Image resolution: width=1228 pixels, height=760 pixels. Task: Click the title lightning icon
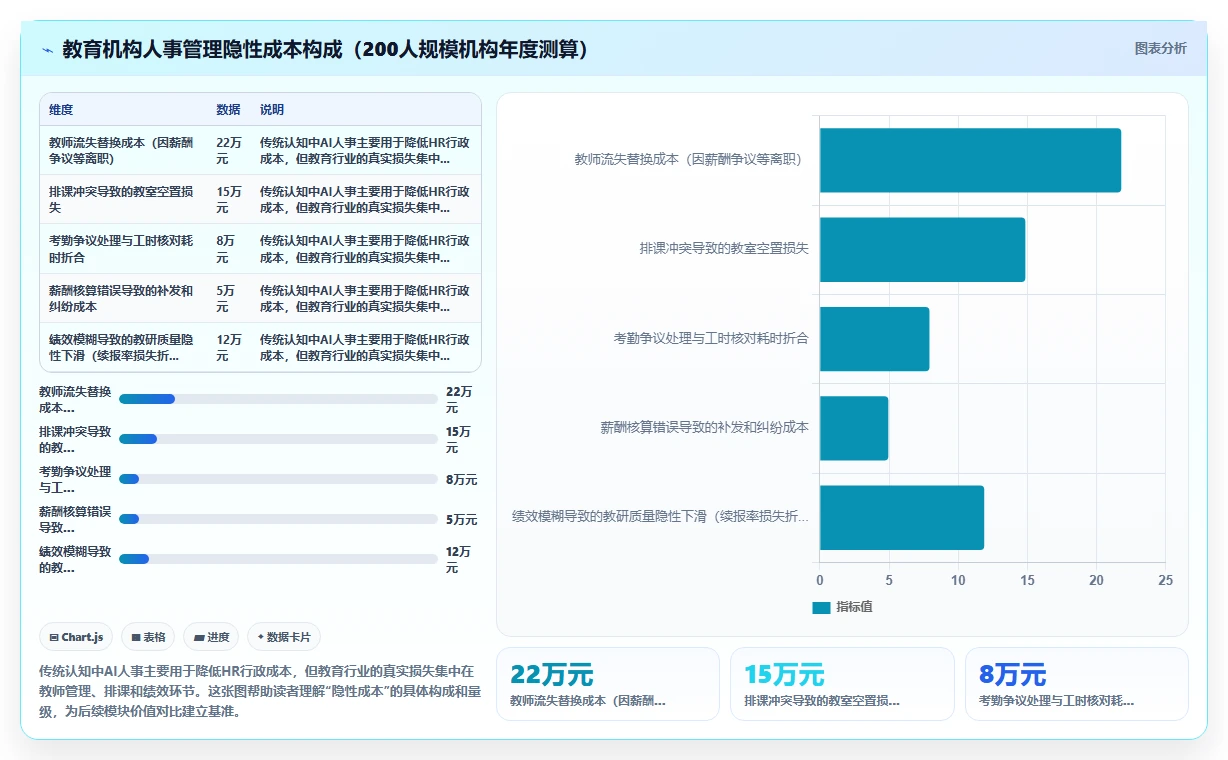[x=47, y=50]
